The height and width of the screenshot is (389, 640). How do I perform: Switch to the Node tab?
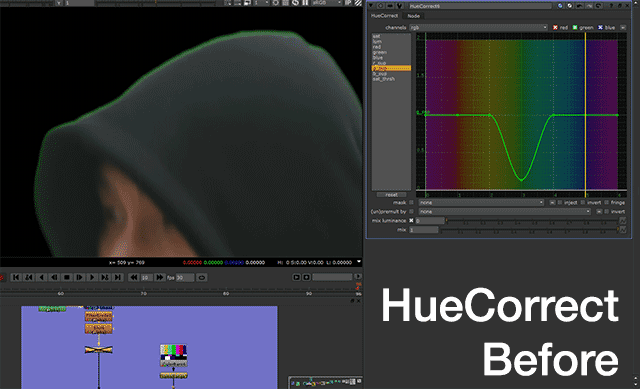pyautogui.click(x=413, y=16)
